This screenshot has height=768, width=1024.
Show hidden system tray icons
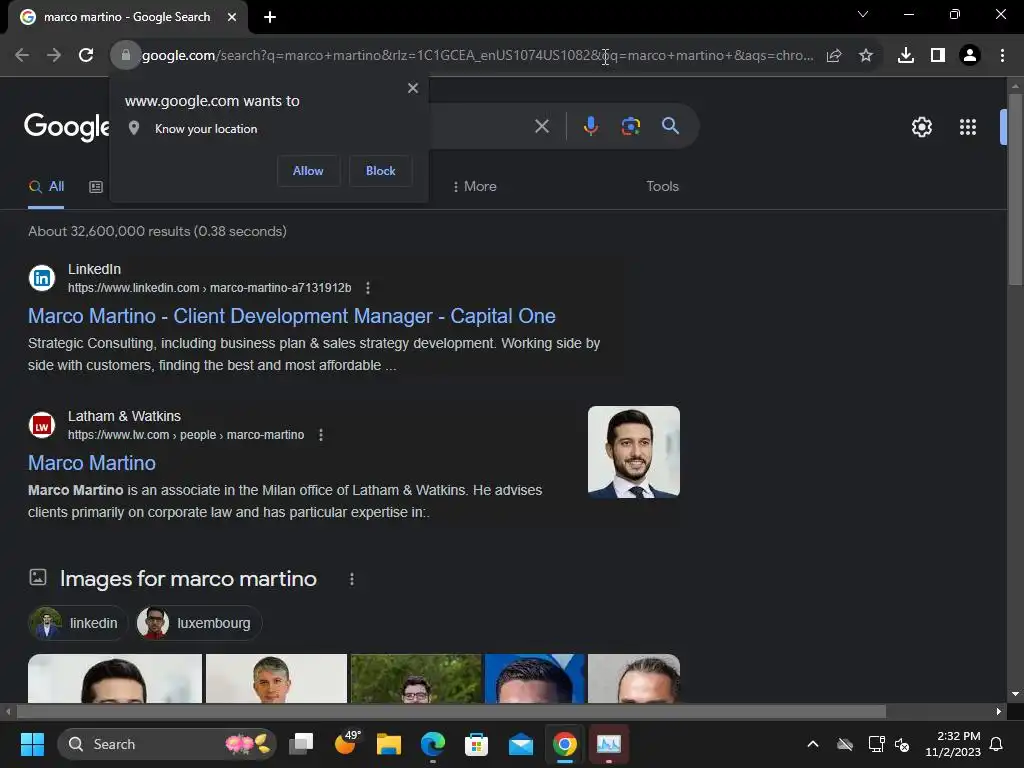coord(813,744)
